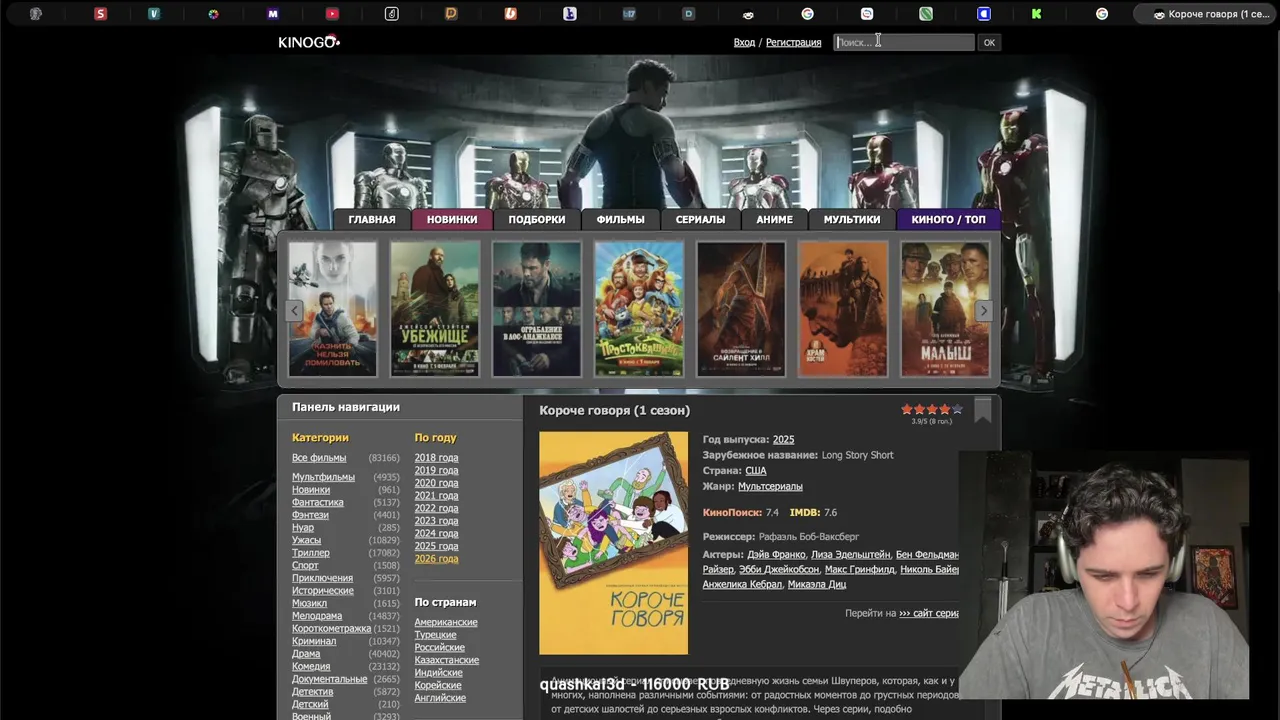Open the Короткометражка category
Image resolution: width=1280 pixels, height=720 pixels.
[331, 629]
